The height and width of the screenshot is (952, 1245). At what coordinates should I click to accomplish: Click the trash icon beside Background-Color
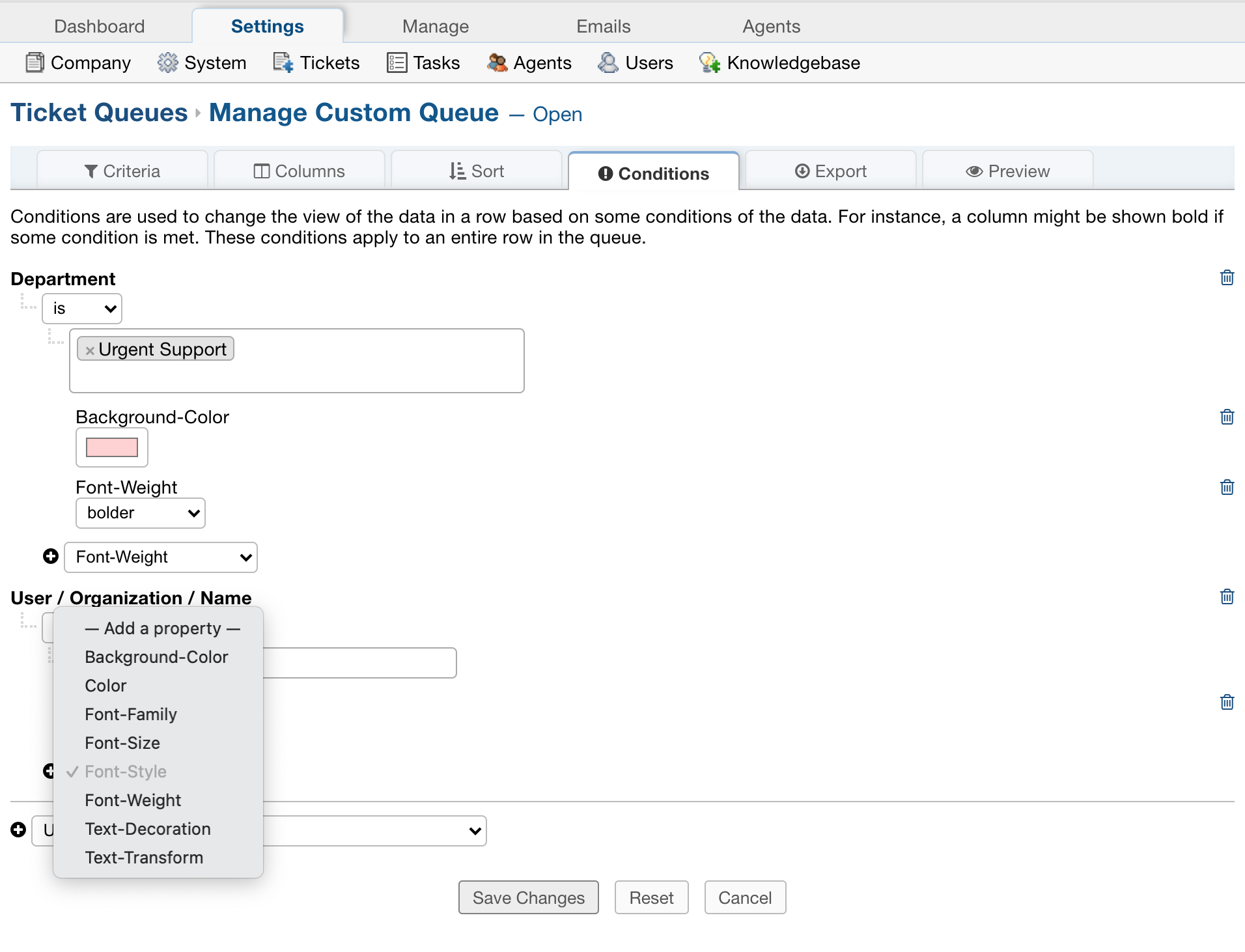pyautogui.click(x=1227, y=417)
